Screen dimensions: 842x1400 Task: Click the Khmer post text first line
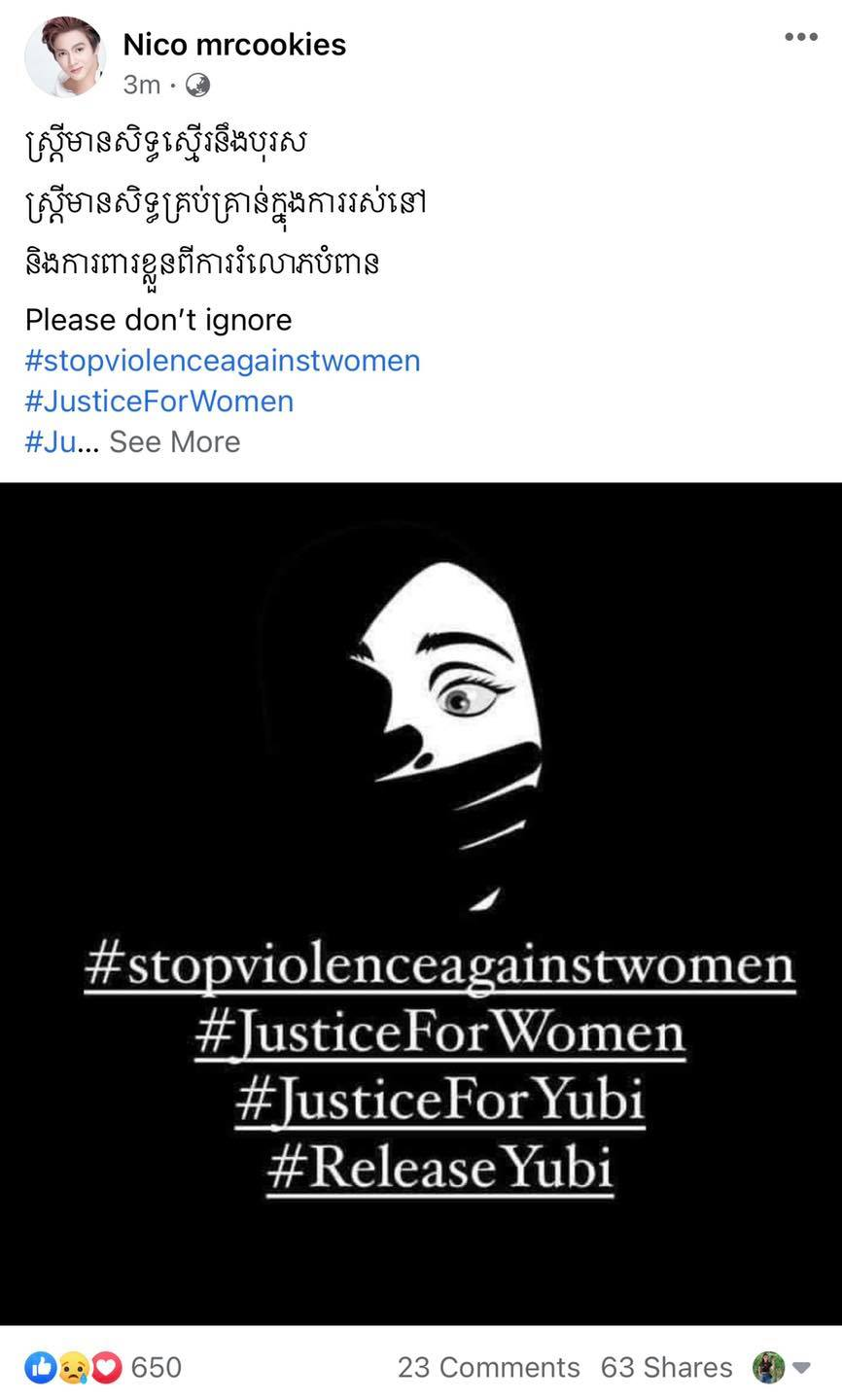166,144
